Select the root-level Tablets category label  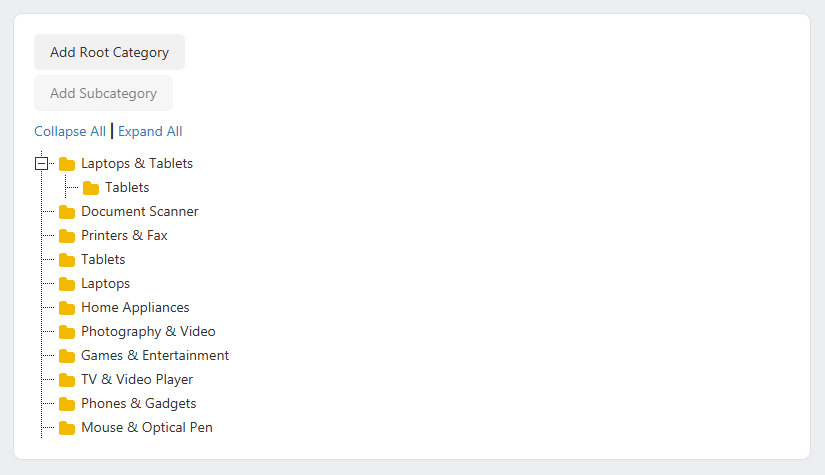pos(103,259)
